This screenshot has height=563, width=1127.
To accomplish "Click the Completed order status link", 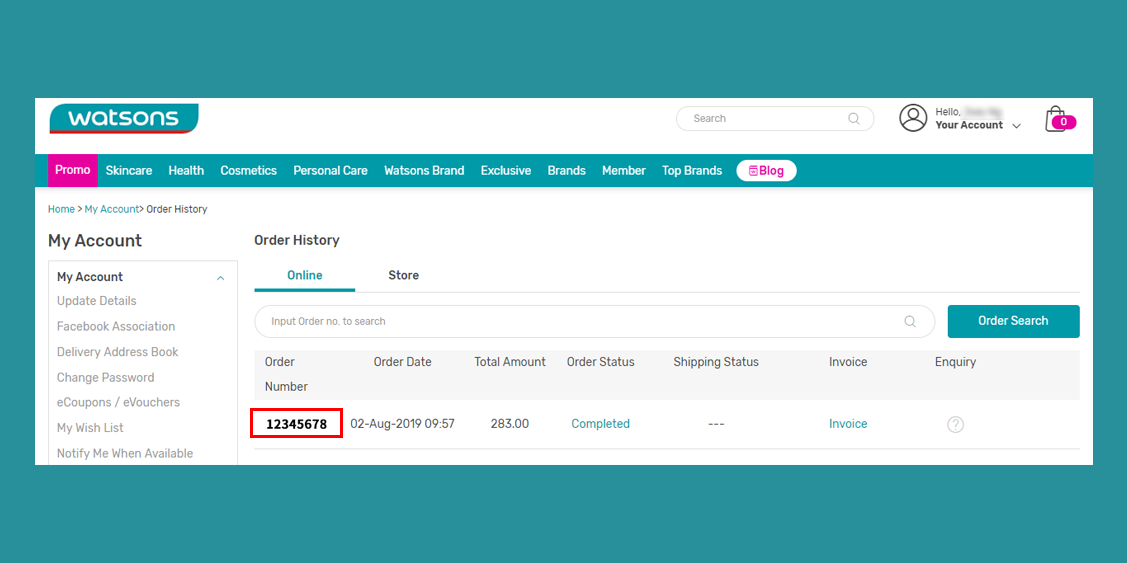I will click(600, 424).
